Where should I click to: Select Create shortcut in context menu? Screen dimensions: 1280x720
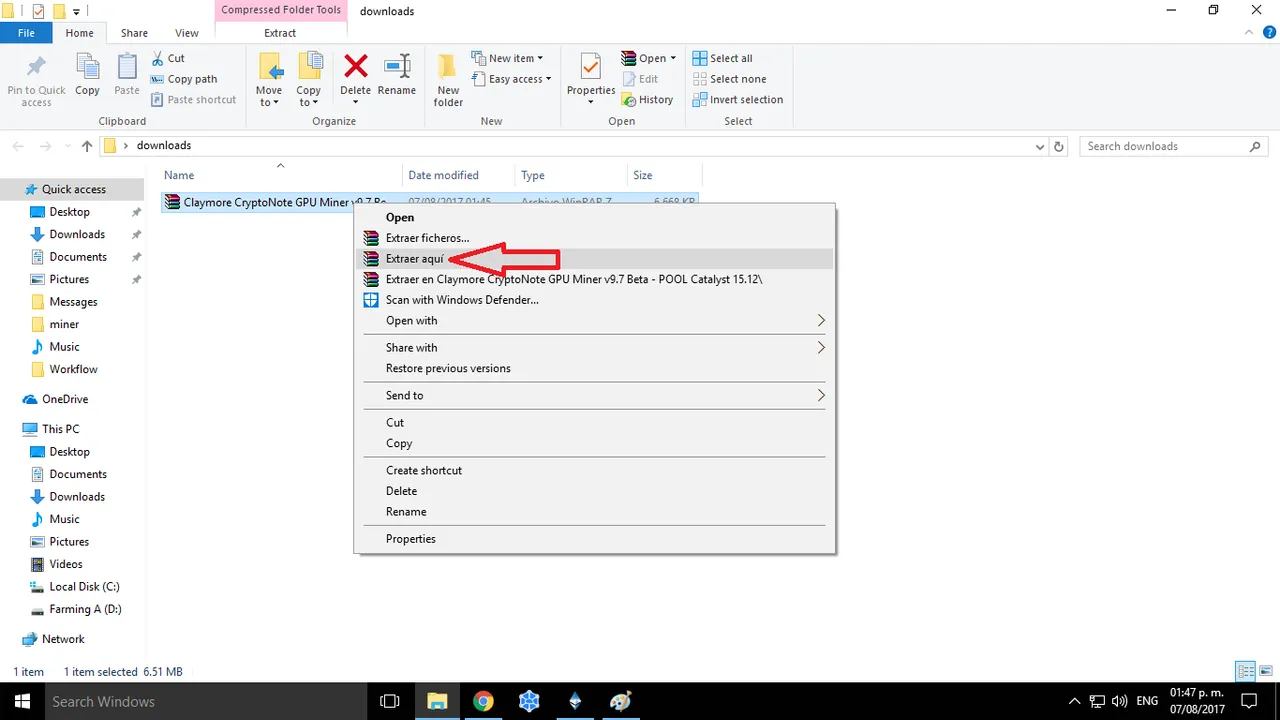[x=595, y=470]
